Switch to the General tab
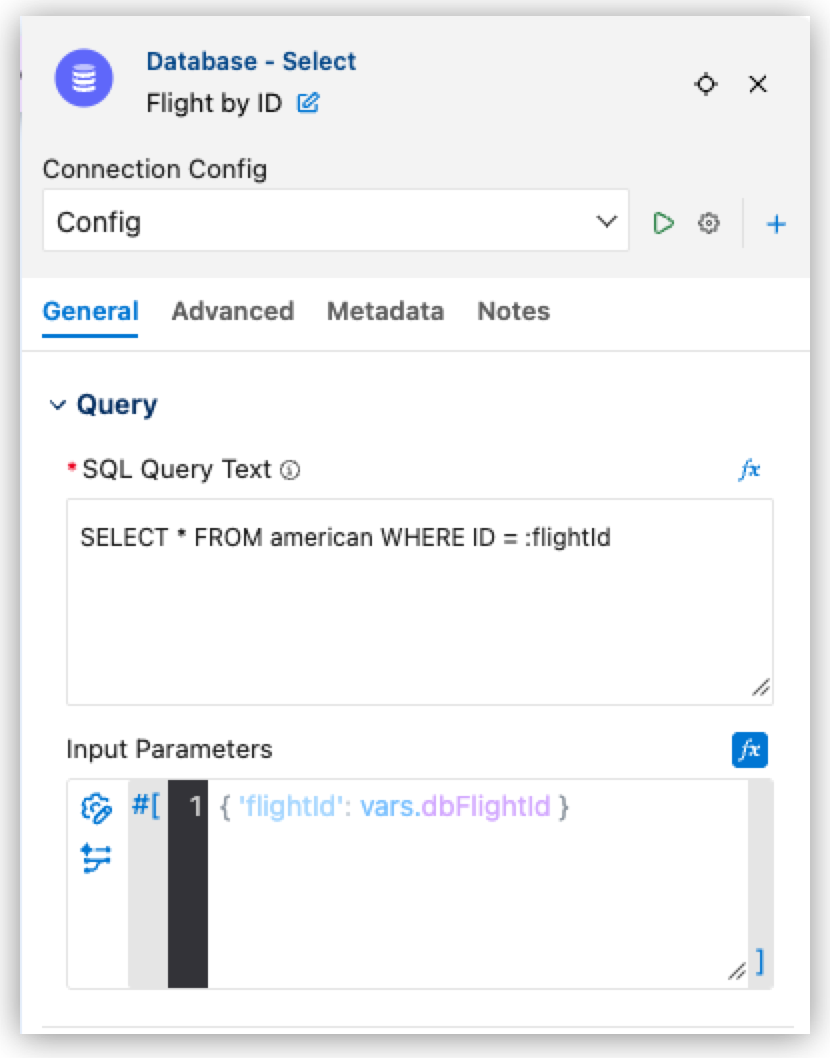The height and width of the screenshot is (1058, 830). 90,312
